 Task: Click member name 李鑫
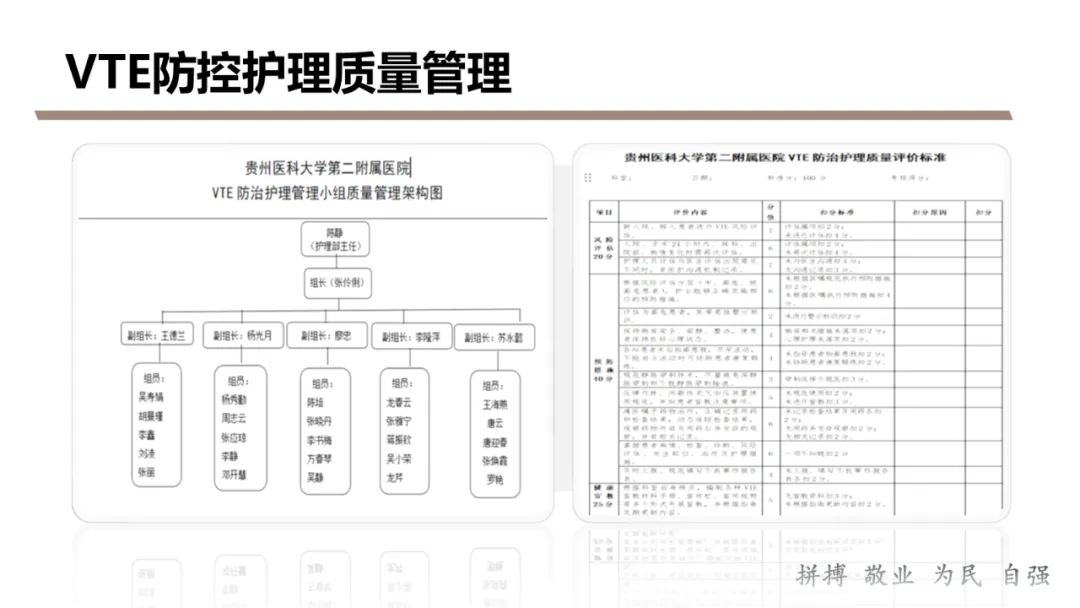(147, 435)
